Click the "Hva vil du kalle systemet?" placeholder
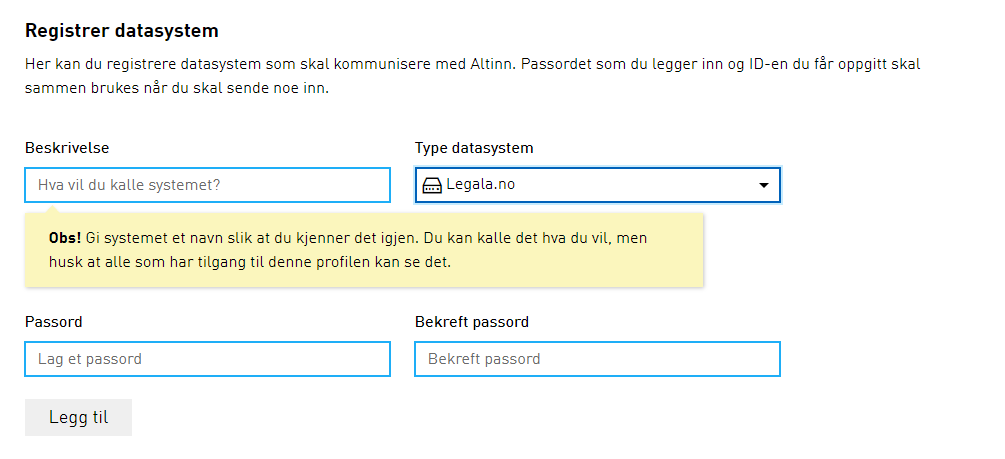Image resolution: width=1005 pixels, height=459 pixels. pos(129,185)
